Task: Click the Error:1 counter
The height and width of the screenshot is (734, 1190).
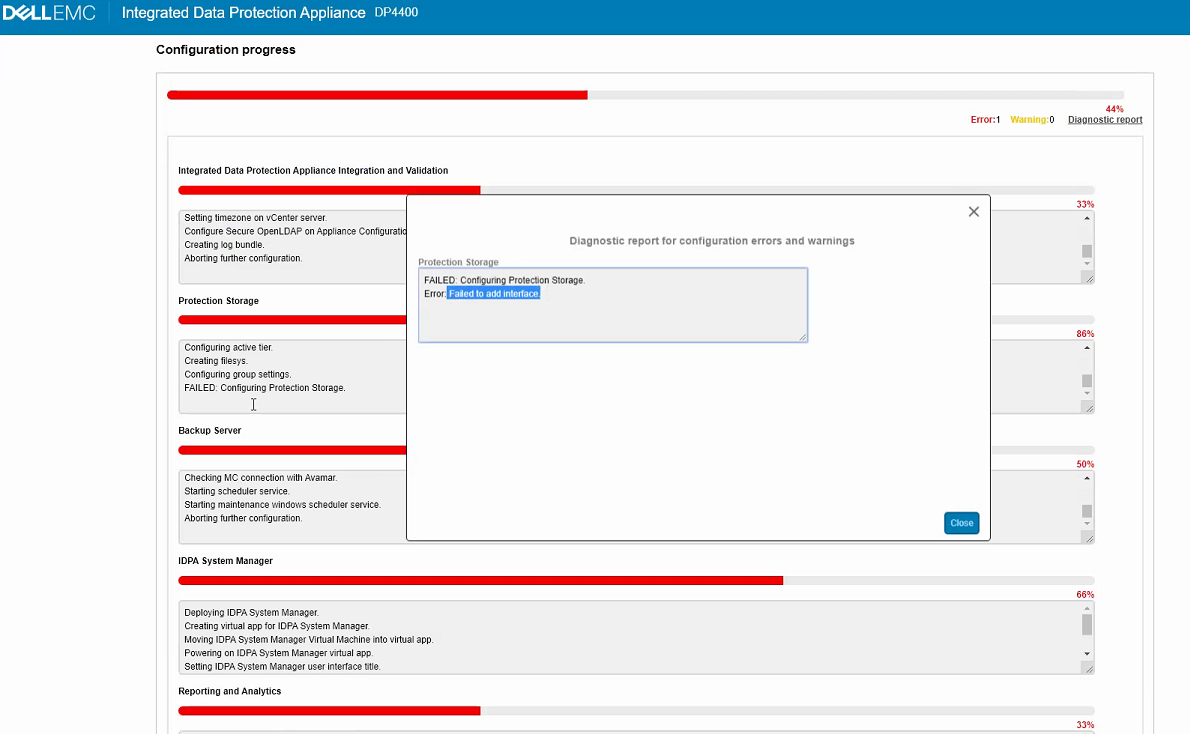Action: (x=985, y=120)
